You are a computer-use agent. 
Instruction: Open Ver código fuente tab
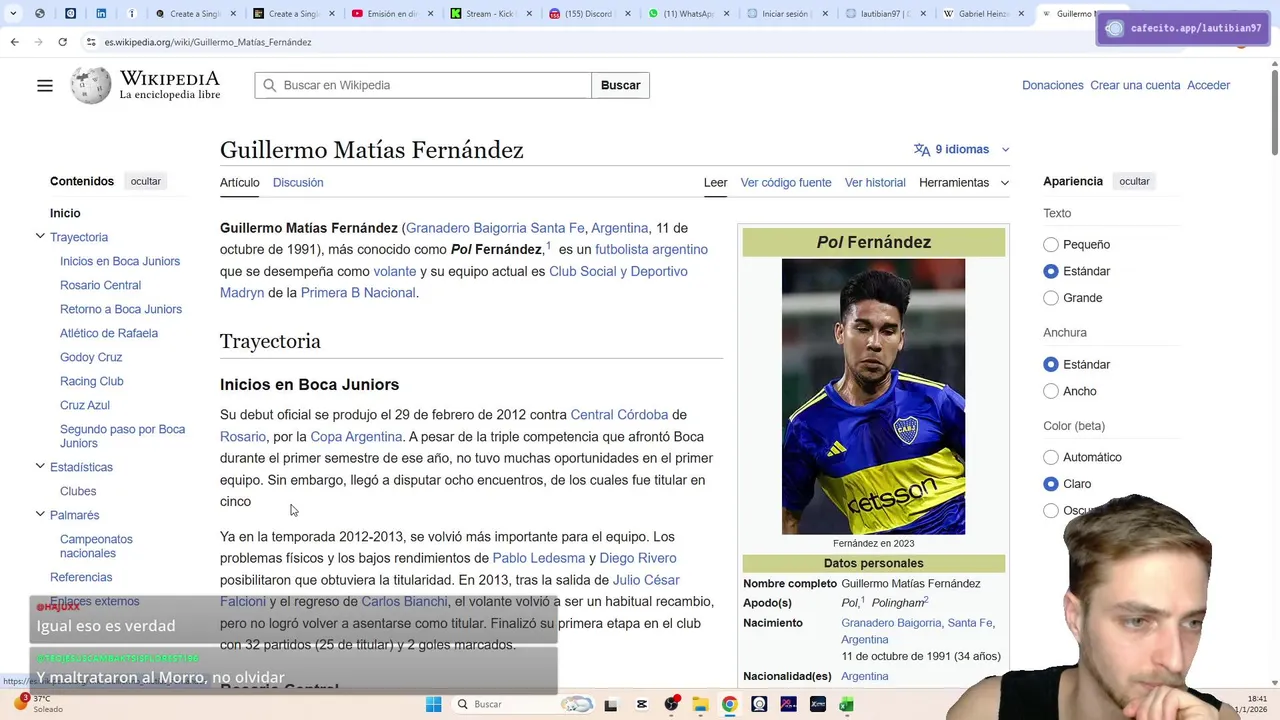point(786,182)
